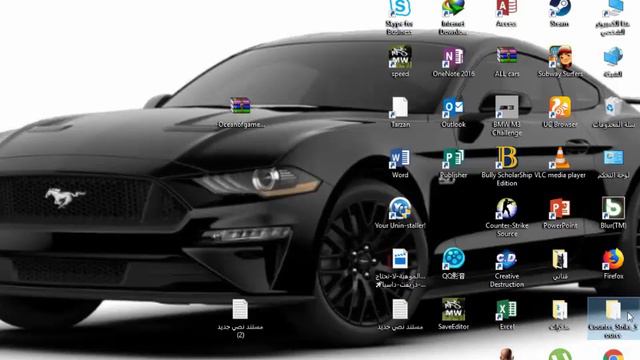640x360 pixels.
Task: Select the highlighted Counter_Strike_Source folder
Action: coord(613,318)
